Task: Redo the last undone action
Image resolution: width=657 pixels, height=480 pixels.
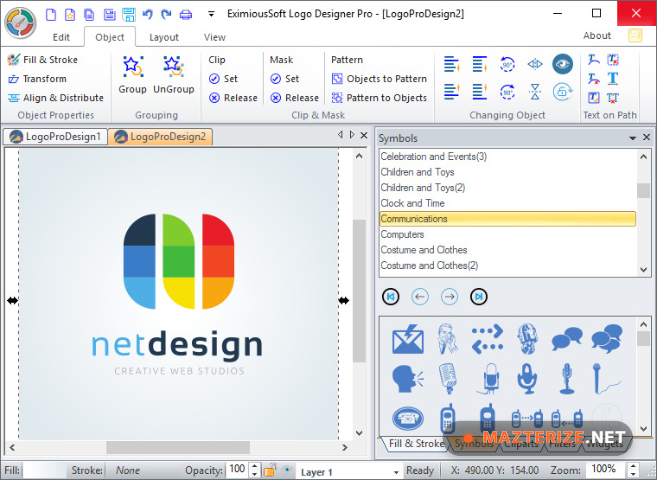Action: (166, 15)
